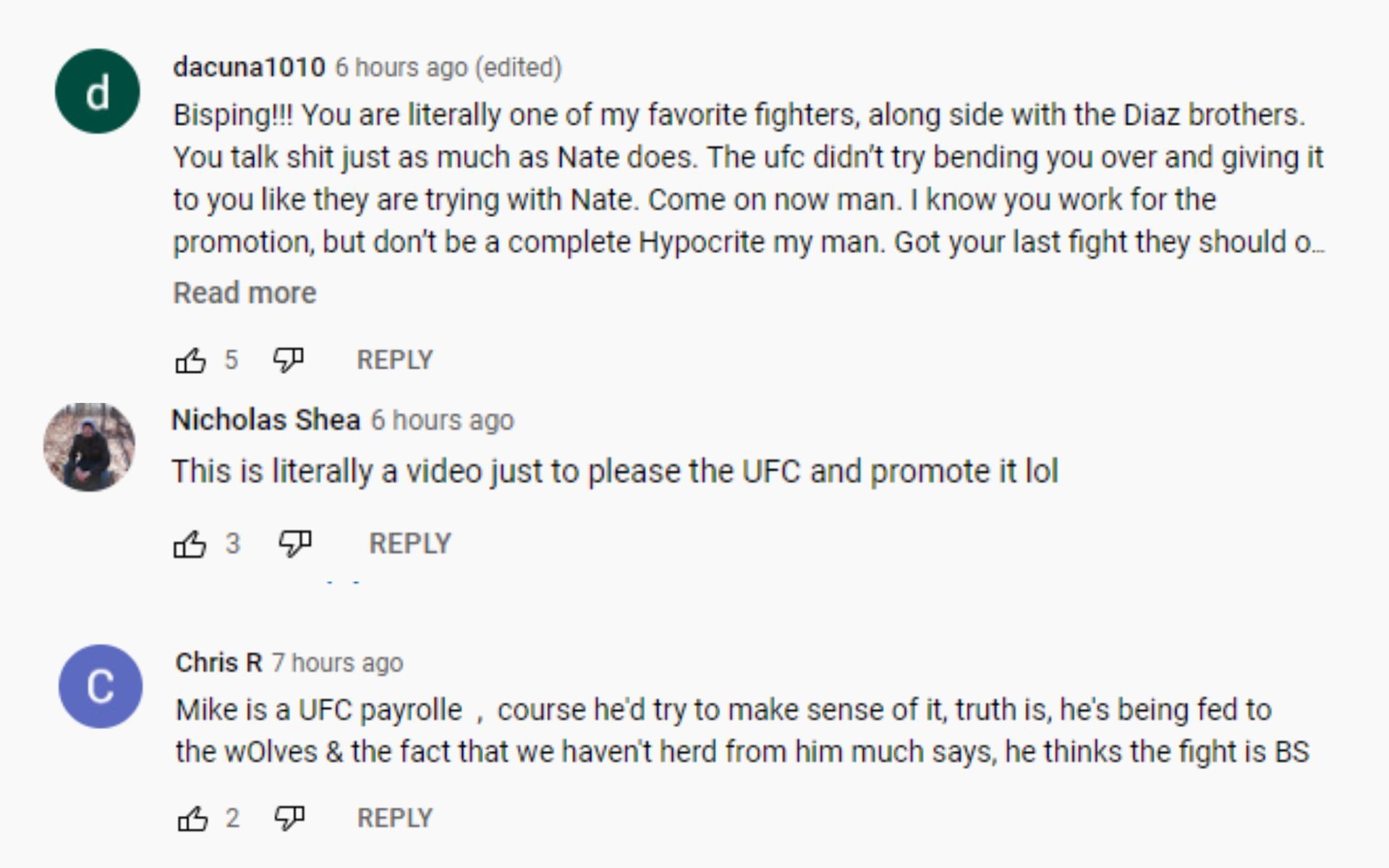
Task: Thumbs down Nicholas Shea's comment
Action: pos(295,543)
